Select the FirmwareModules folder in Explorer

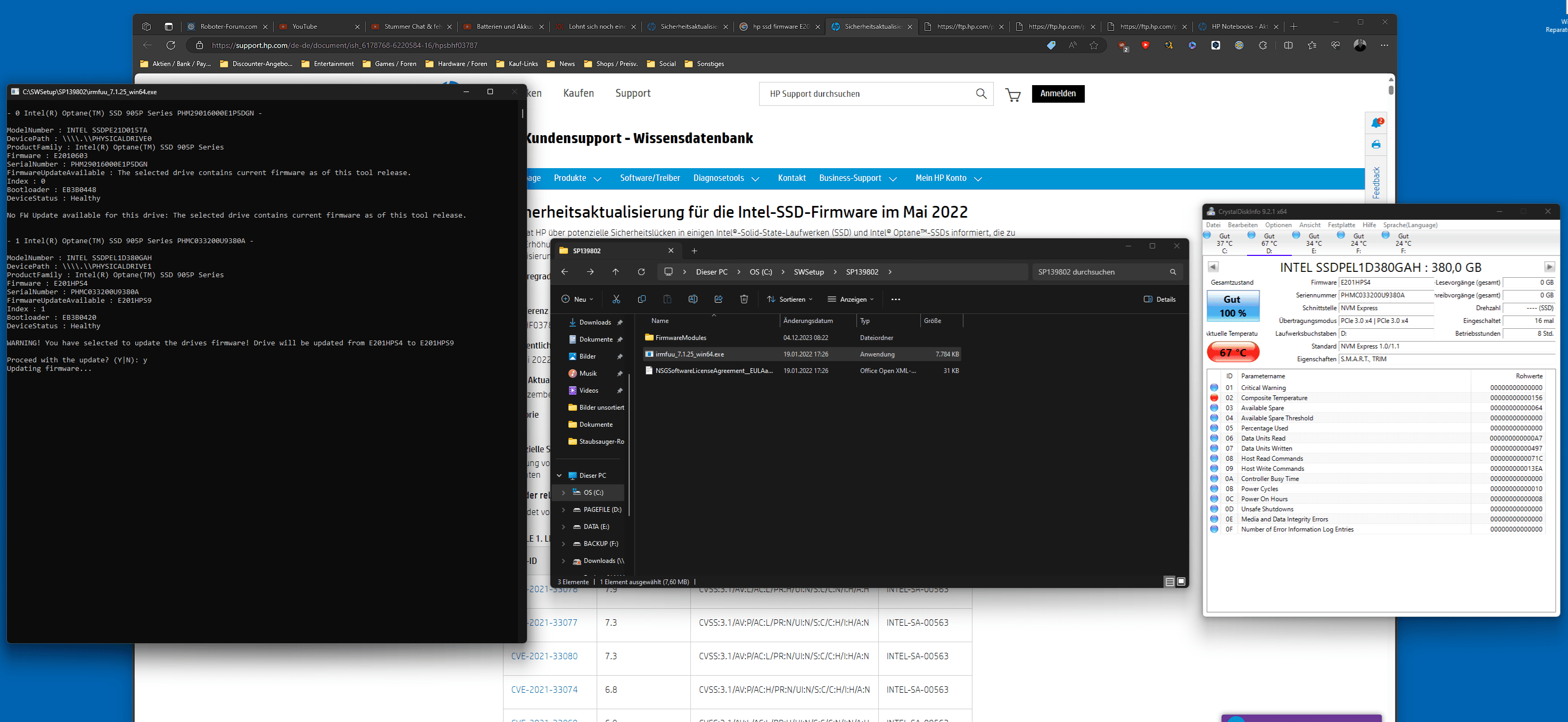tap(802, 337)
